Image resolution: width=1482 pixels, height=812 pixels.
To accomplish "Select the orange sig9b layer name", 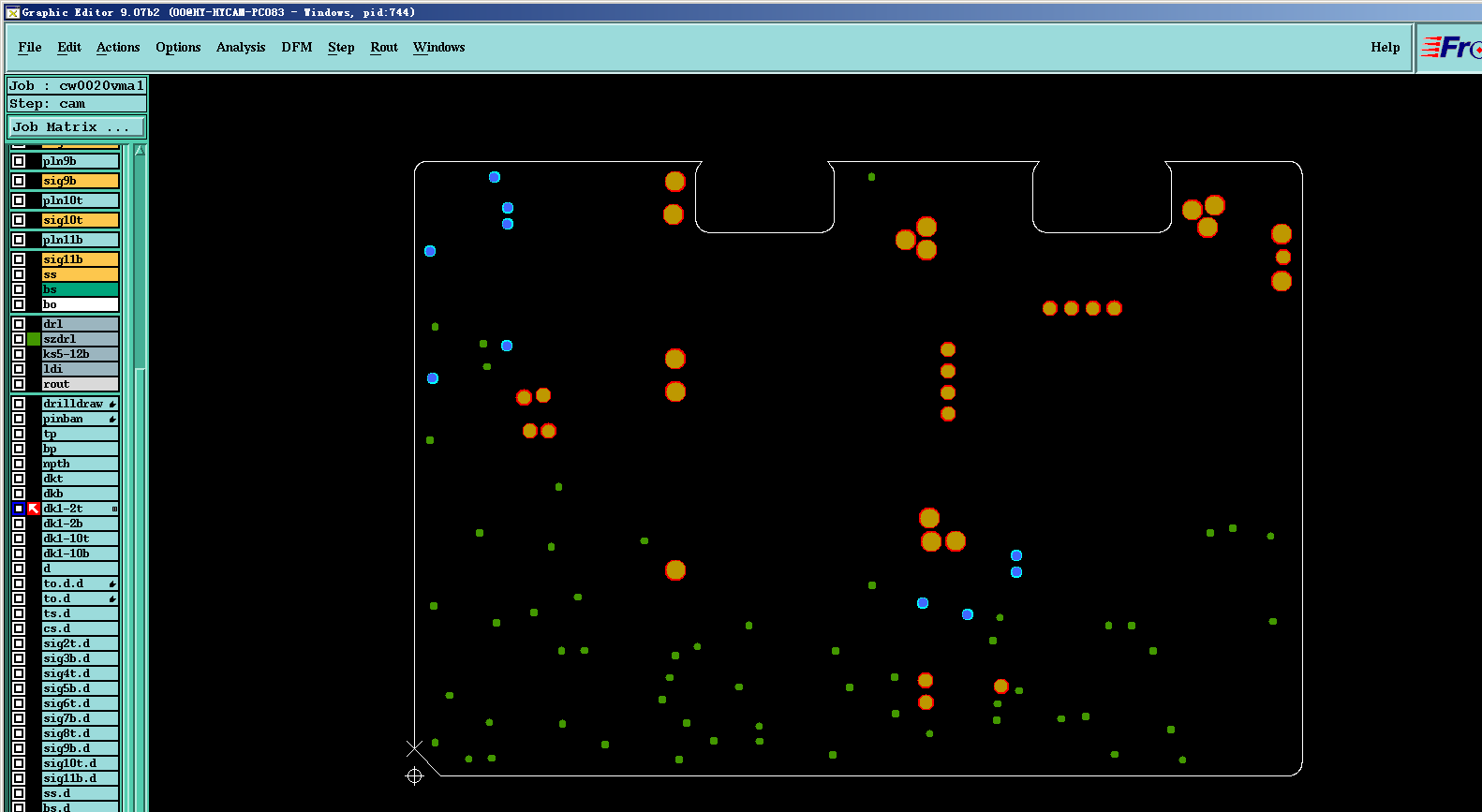I will [x=81, y=181].
